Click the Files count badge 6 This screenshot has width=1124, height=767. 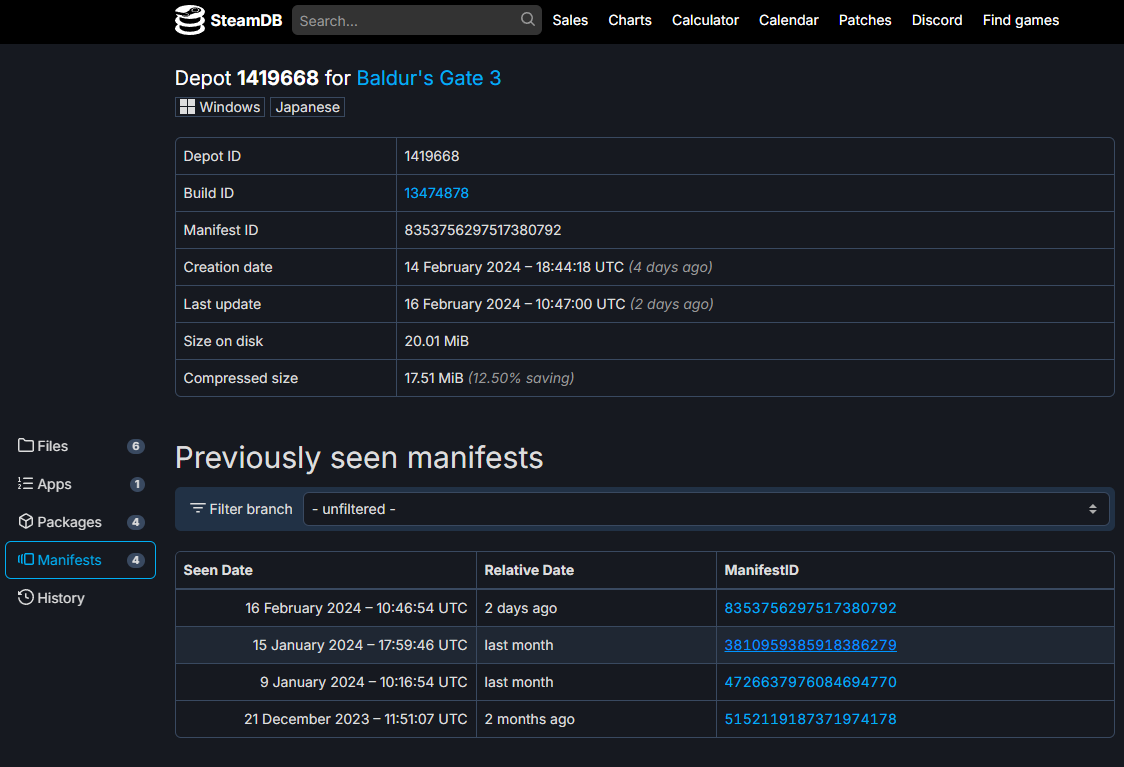pos(135,446)
